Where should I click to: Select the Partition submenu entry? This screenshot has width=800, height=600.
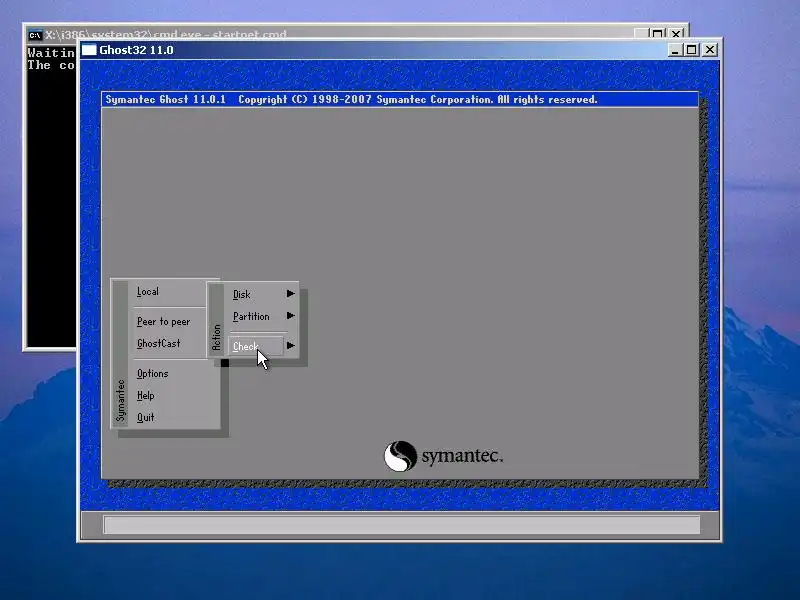point(251,316)
